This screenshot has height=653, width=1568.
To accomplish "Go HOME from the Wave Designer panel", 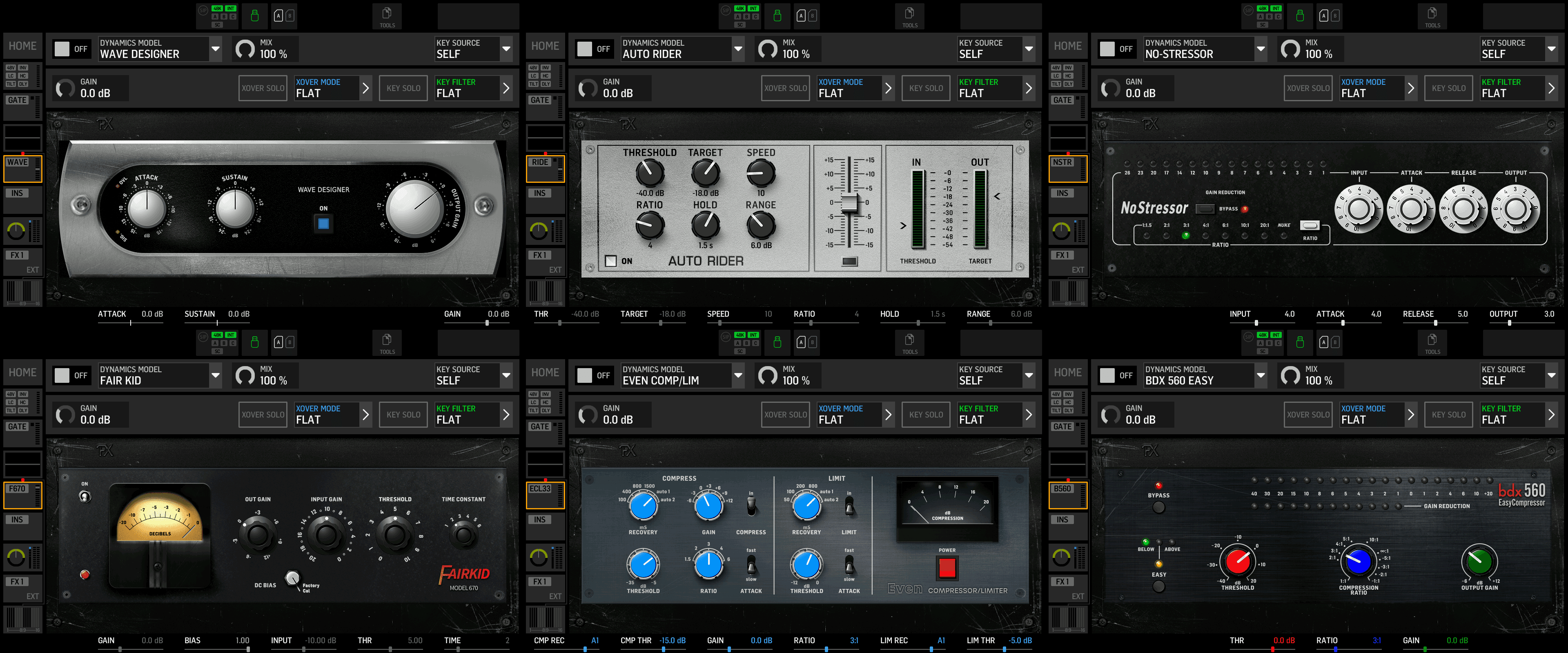I will [x=22, y=46].
